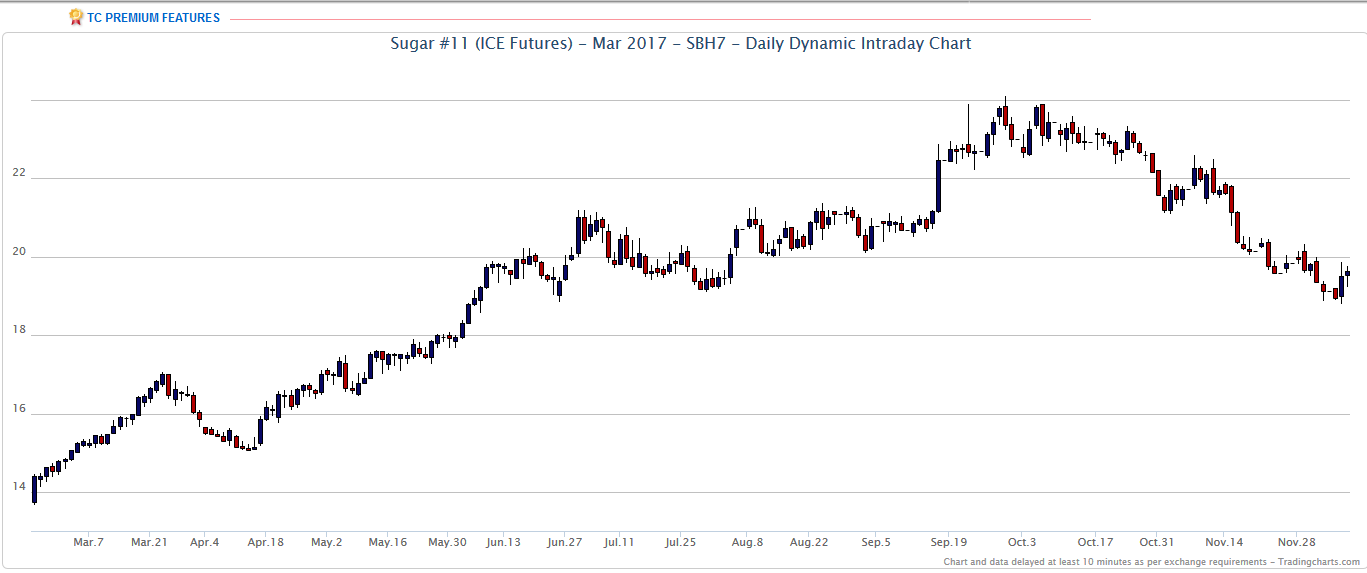Select the Jun.13 date label
1367x573 pixels.
coord(503,542)
